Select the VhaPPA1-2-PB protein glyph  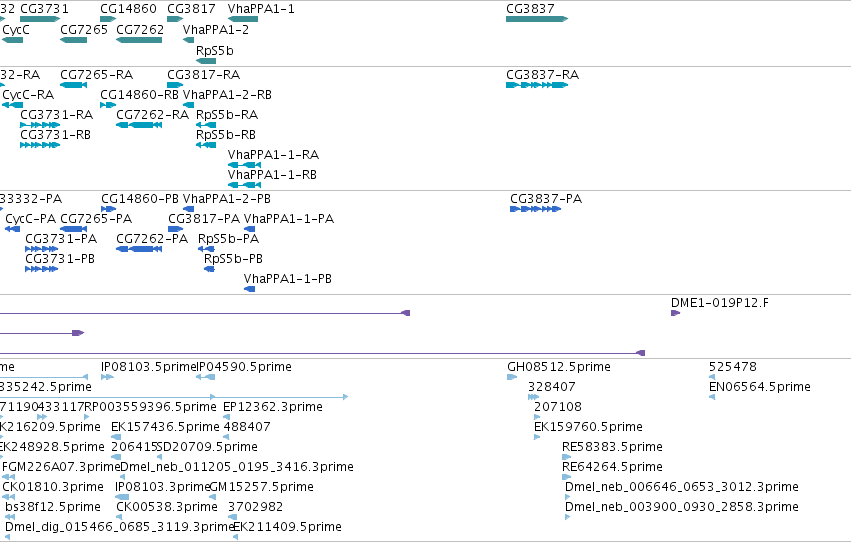188,209
